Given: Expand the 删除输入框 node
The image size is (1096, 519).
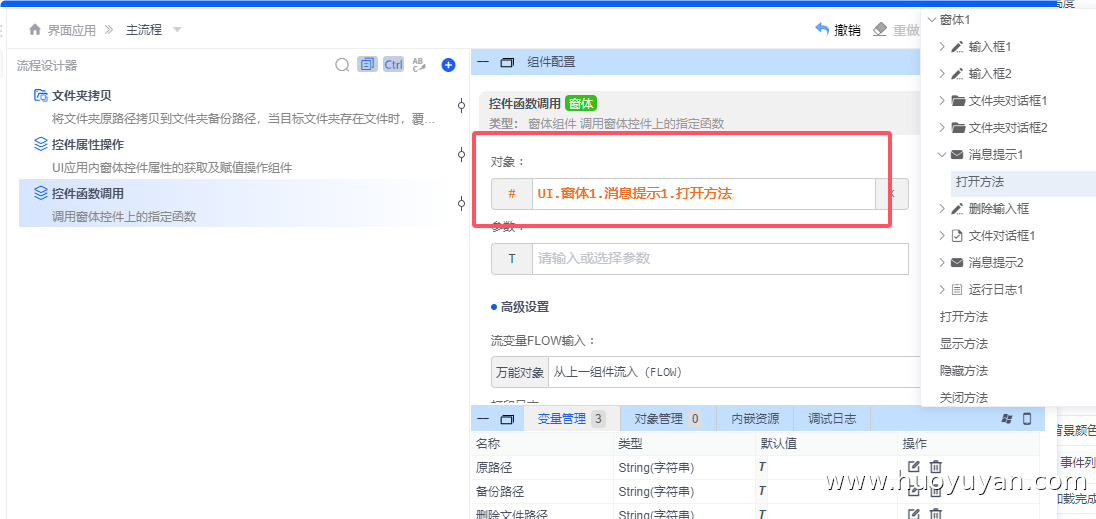Looking at the screenshot, I should [942, 209].
